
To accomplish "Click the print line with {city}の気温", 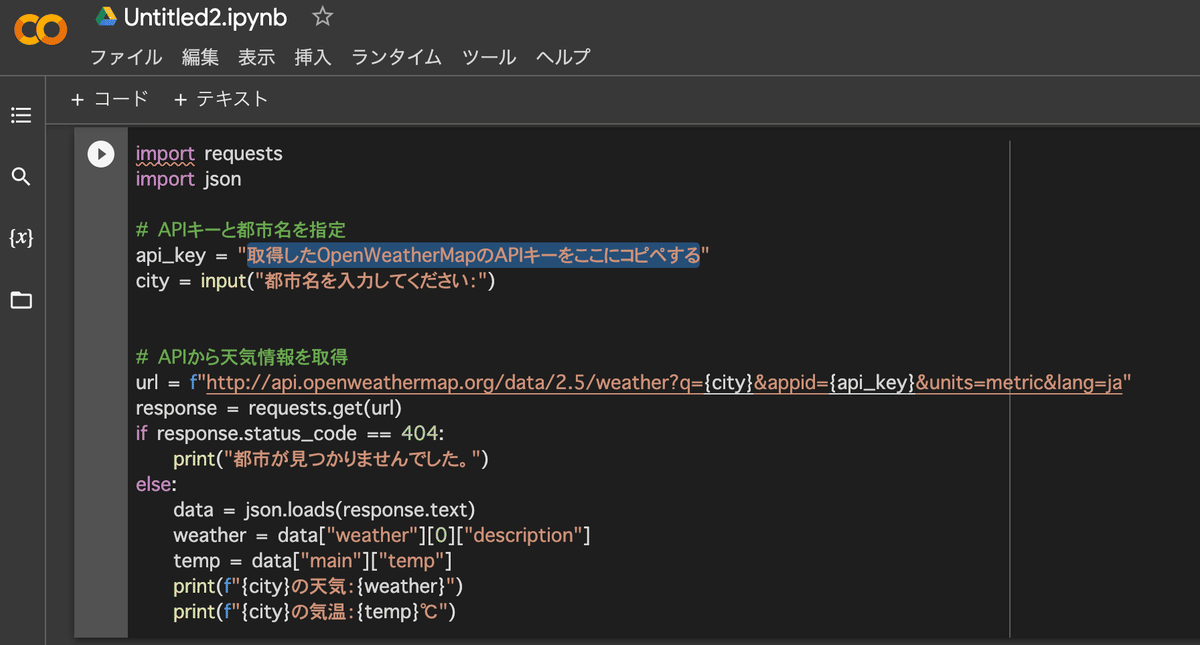I will click(314, 611).
